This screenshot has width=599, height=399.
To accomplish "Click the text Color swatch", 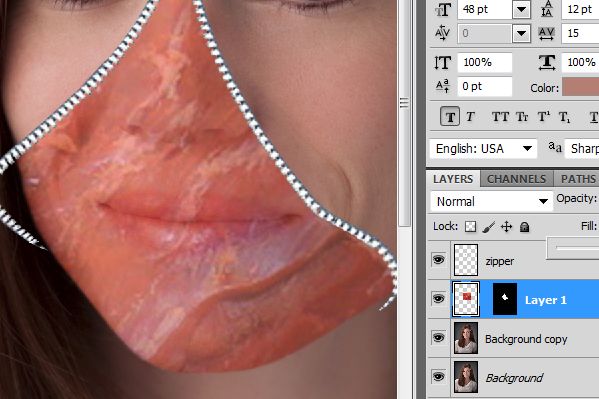I will coord(581,86).
